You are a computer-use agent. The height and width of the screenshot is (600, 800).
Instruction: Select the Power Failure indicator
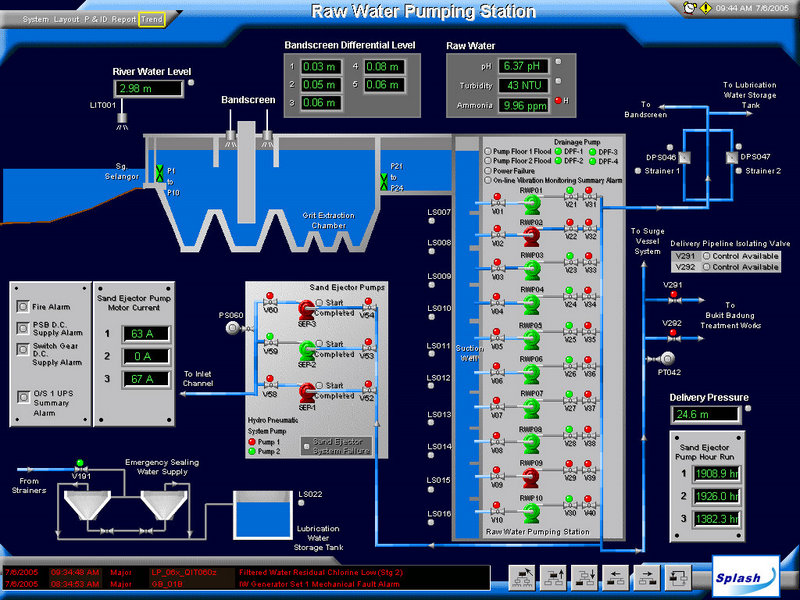(x=488, y=170)
